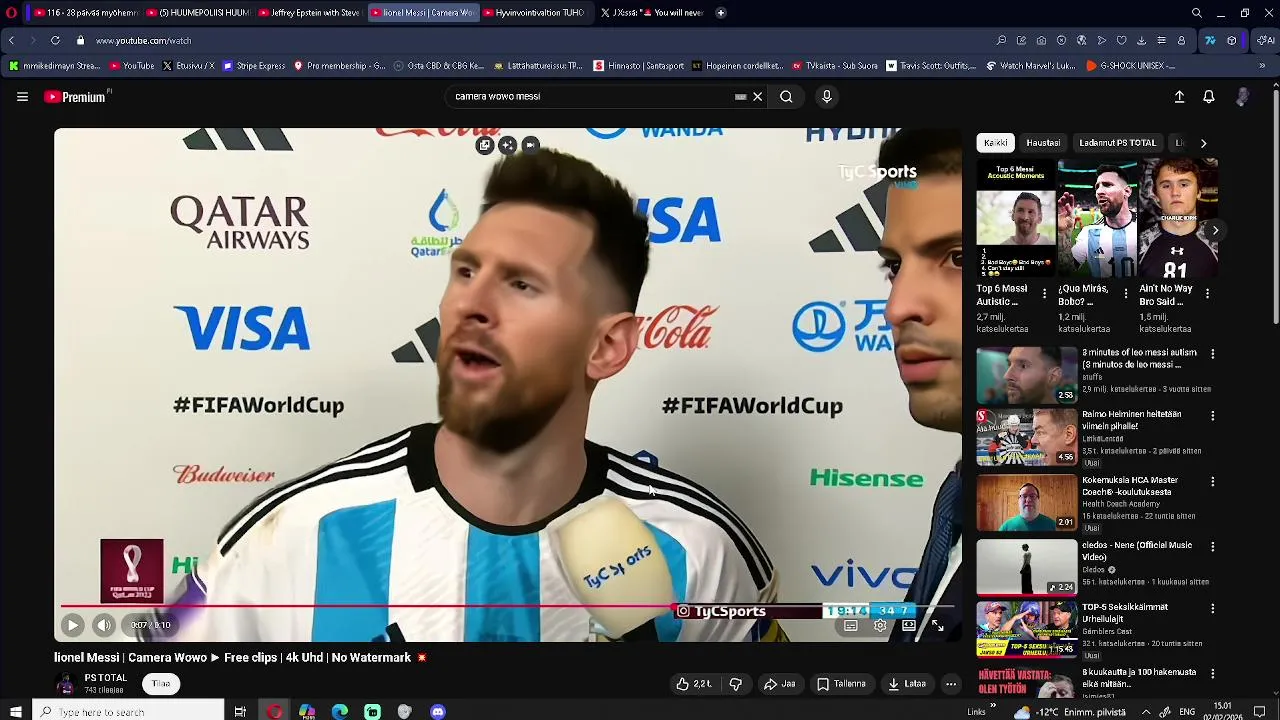Select the Haustasi filter chip
The width and height of the screenshot is (1280, 720).
pyautogui.click(x=1043, y=143)
